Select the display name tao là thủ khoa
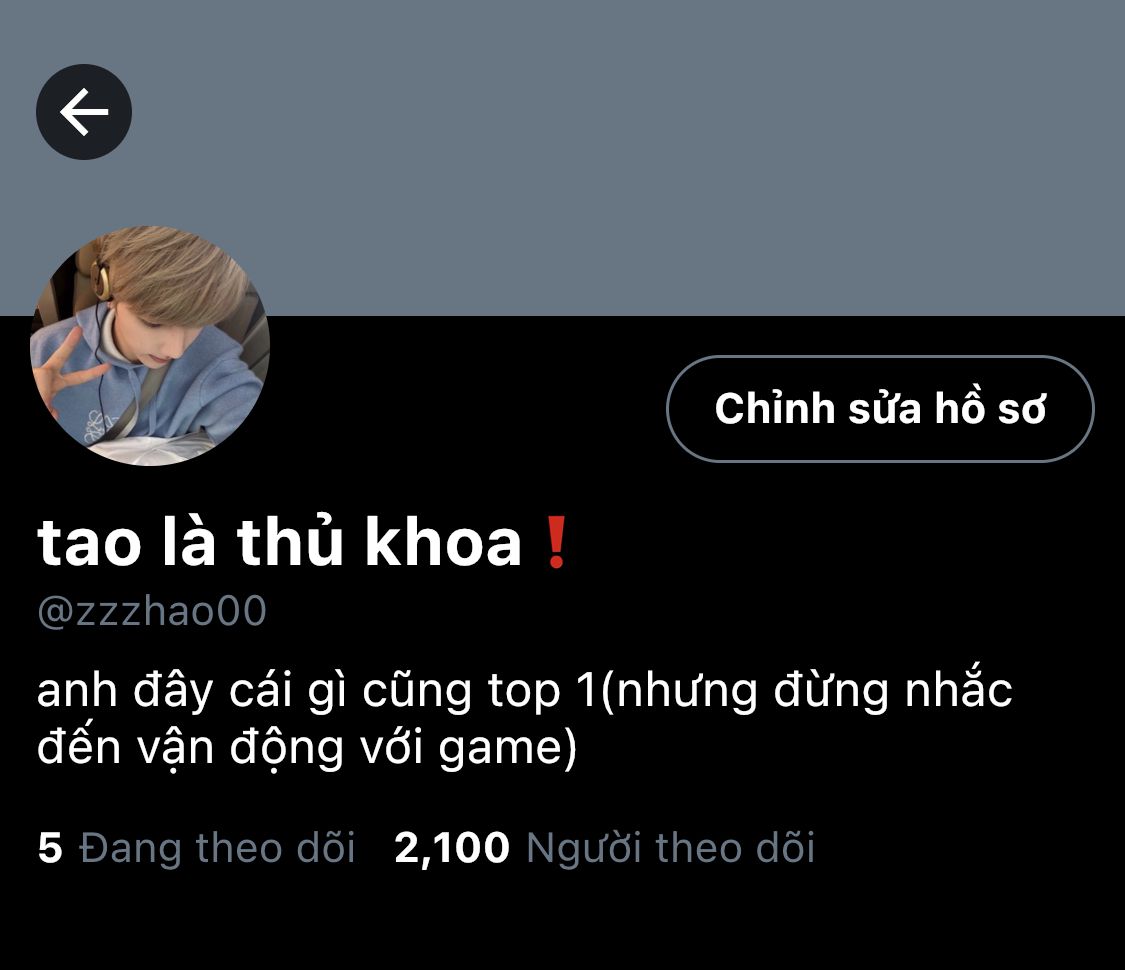The height and width of the screenshot is (970, 1125). click(279, 543)
